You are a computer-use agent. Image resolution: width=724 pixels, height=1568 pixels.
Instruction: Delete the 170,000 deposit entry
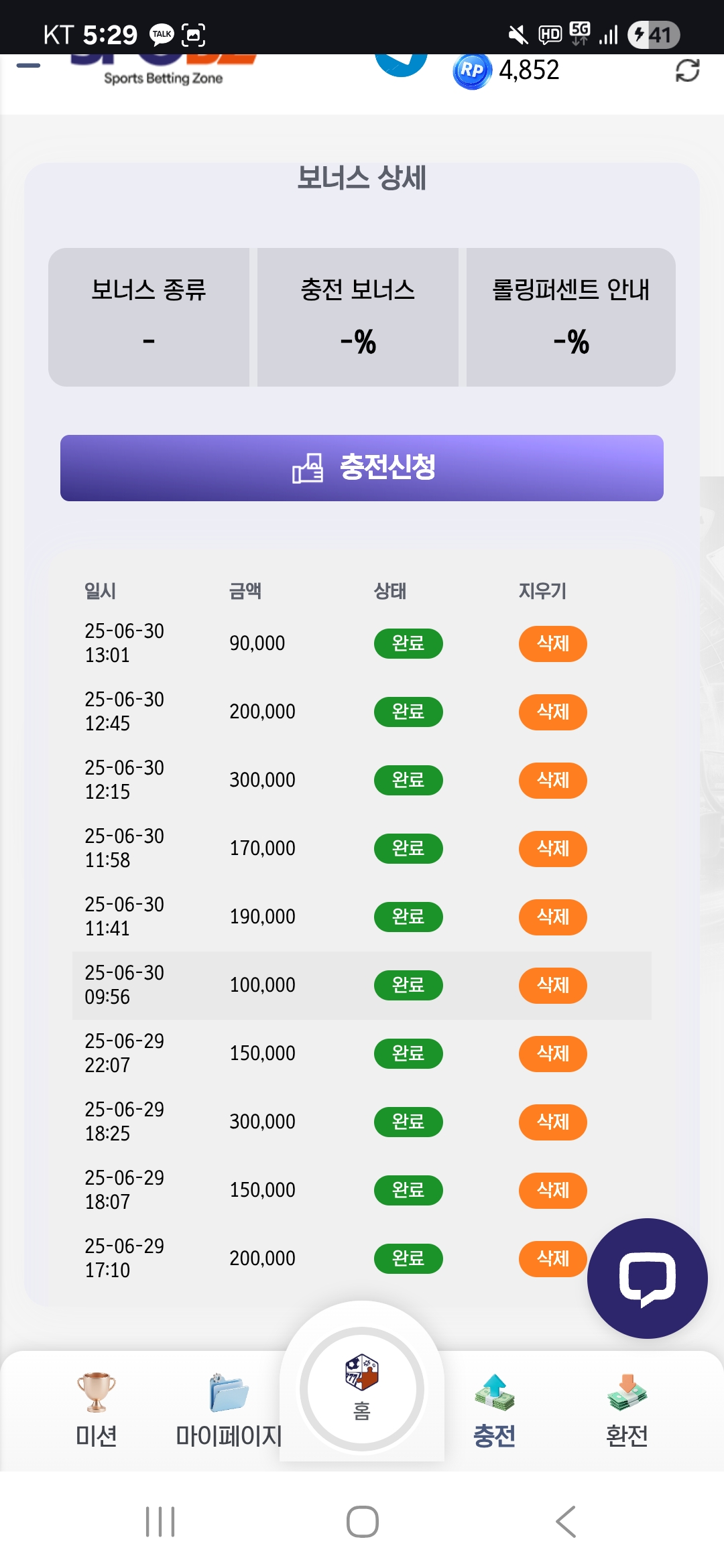click(552, 849)
